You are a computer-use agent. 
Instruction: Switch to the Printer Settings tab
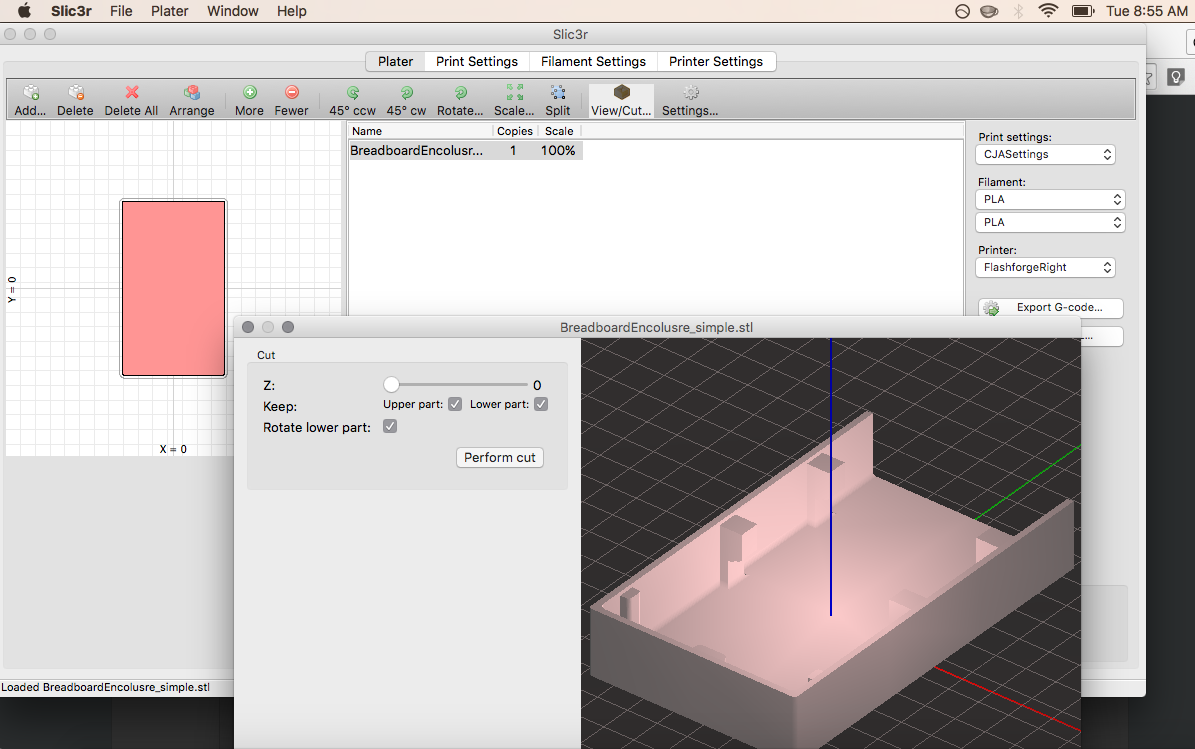pos(716,62)
